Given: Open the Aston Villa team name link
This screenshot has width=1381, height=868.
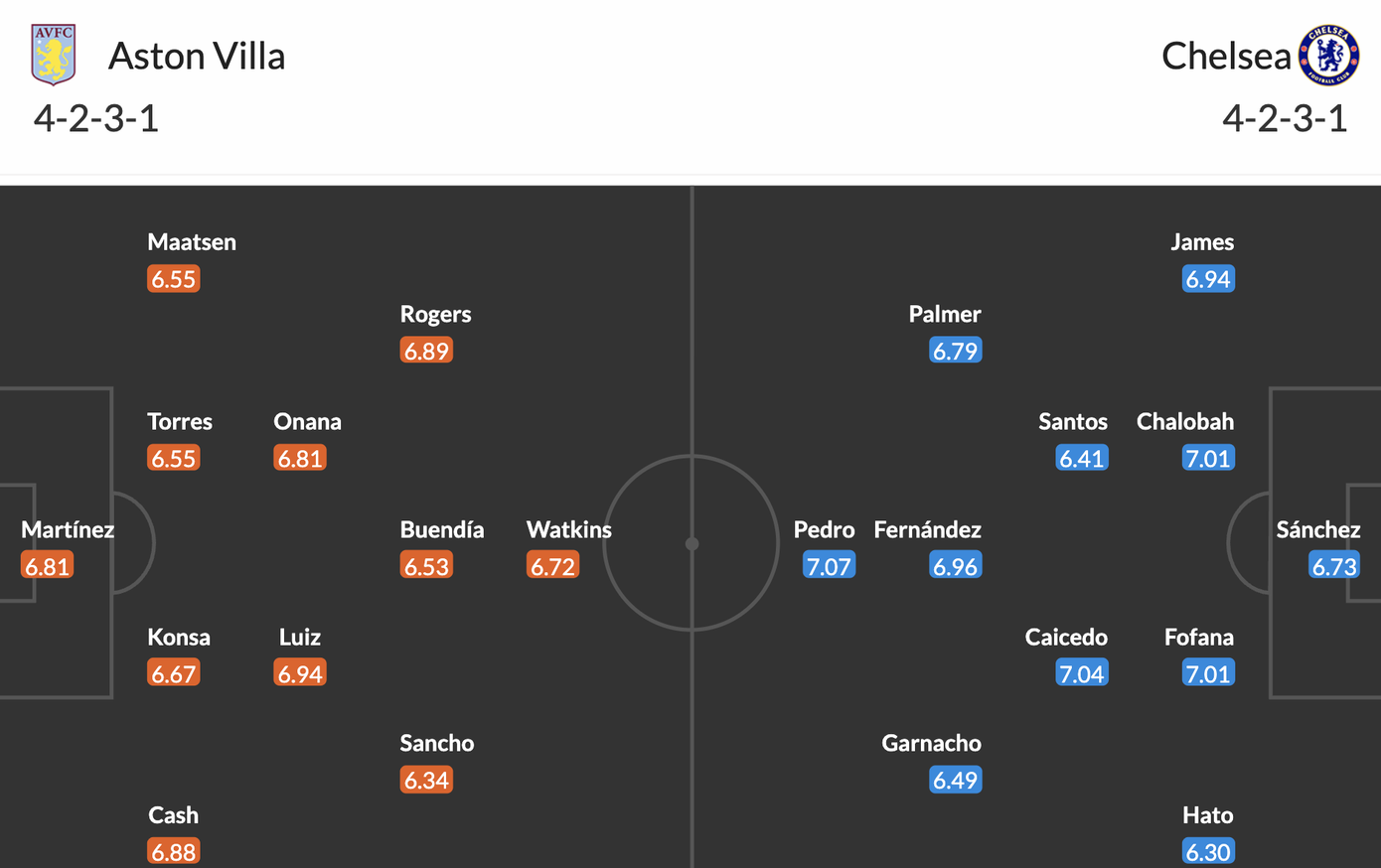Looking at the screenshot, I should pos(197,57).
